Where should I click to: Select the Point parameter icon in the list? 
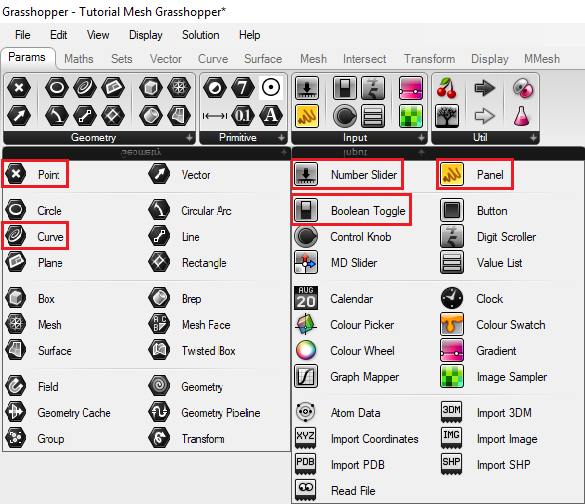coord(16,174)
